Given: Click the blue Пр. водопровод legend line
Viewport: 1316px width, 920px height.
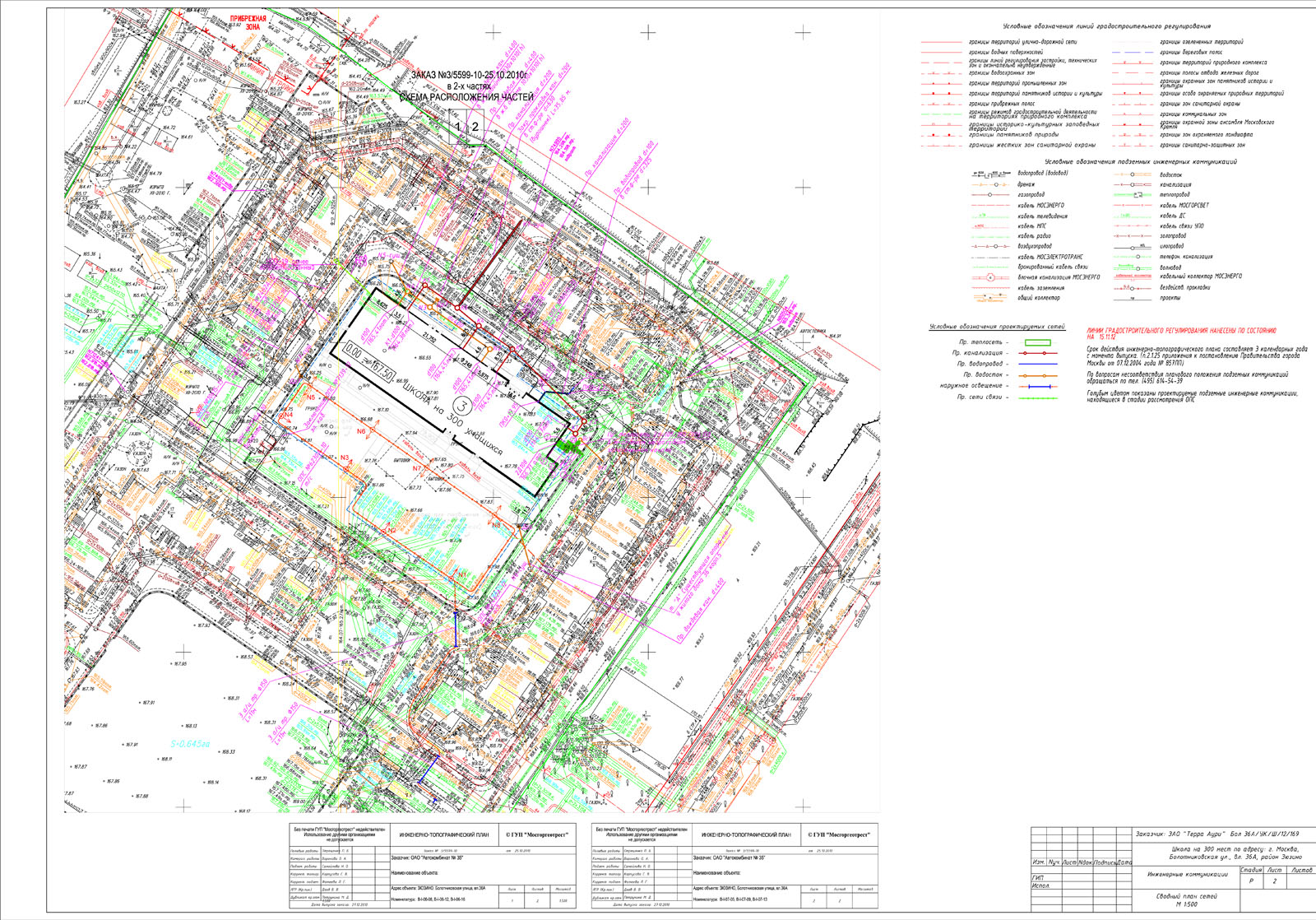Looking at the screenshot, I should tap(1037, 364).
